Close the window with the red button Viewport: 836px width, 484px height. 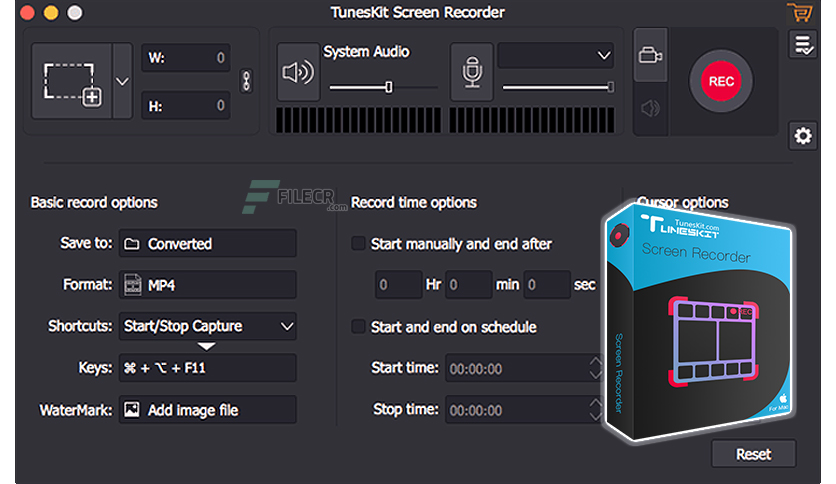(x=27, y=13)
